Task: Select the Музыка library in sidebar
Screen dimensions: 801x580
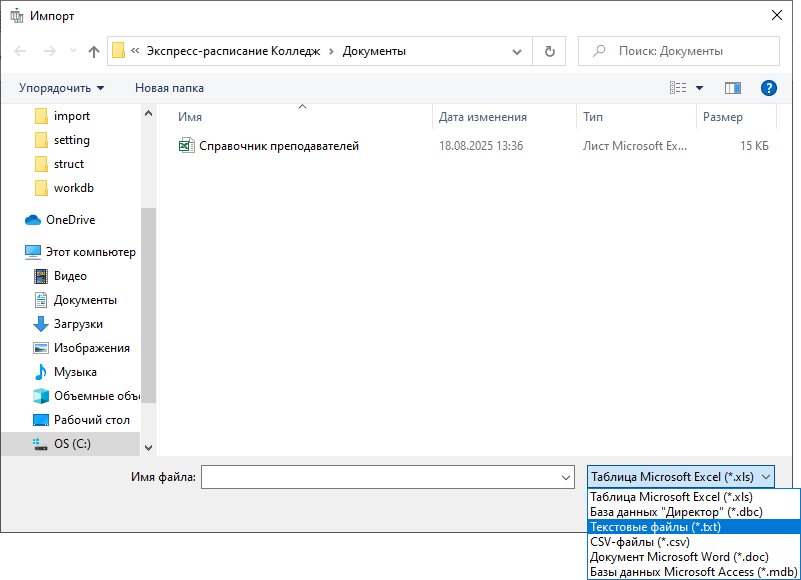Action: click(75, 372)
